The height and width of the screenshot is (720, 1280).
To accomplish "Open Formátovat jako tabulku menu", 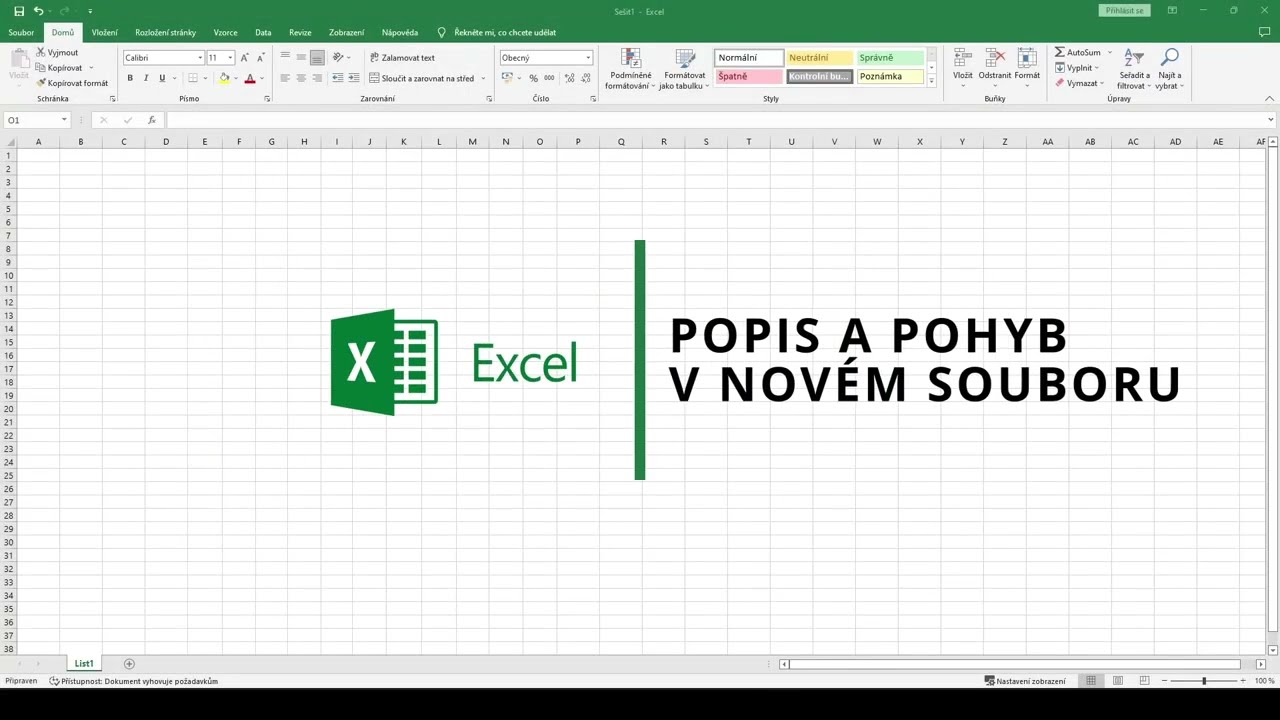I will click(684, 68).
